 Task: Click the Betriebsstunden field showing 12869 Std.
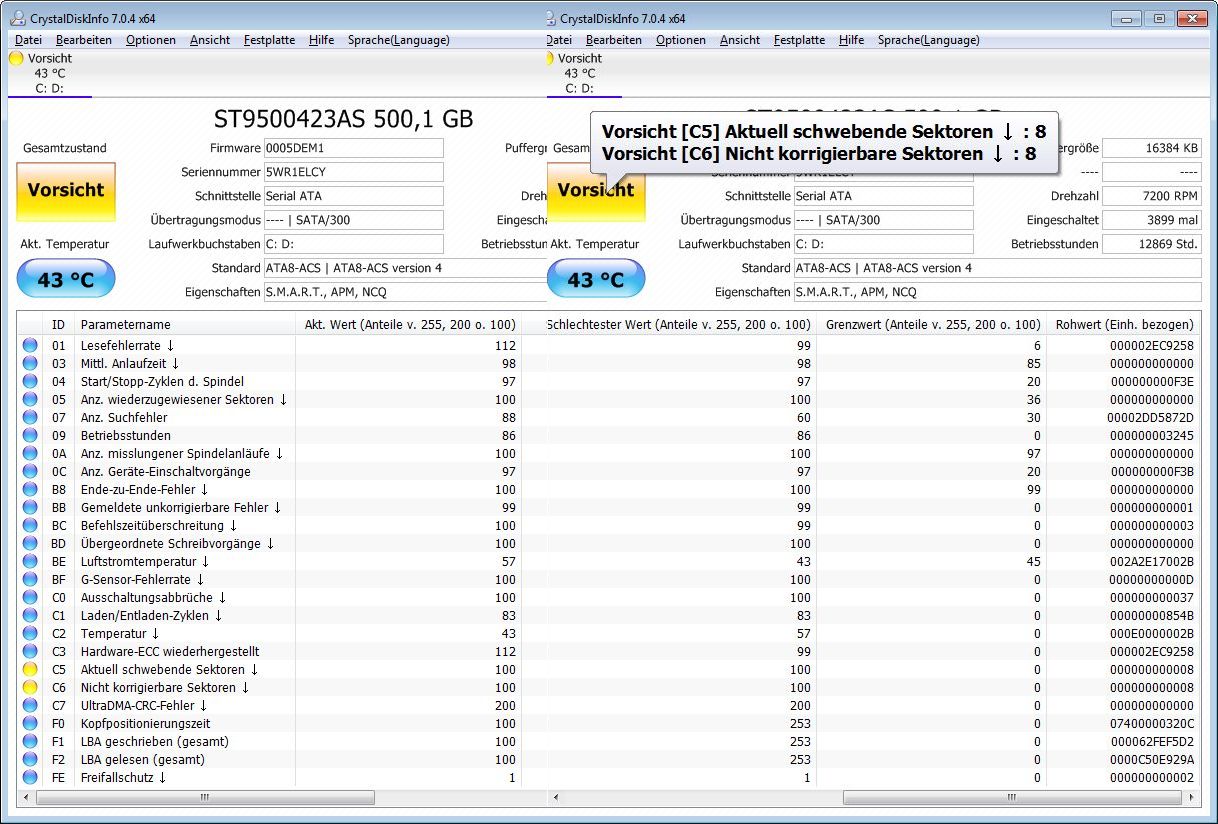(1152, 244)
